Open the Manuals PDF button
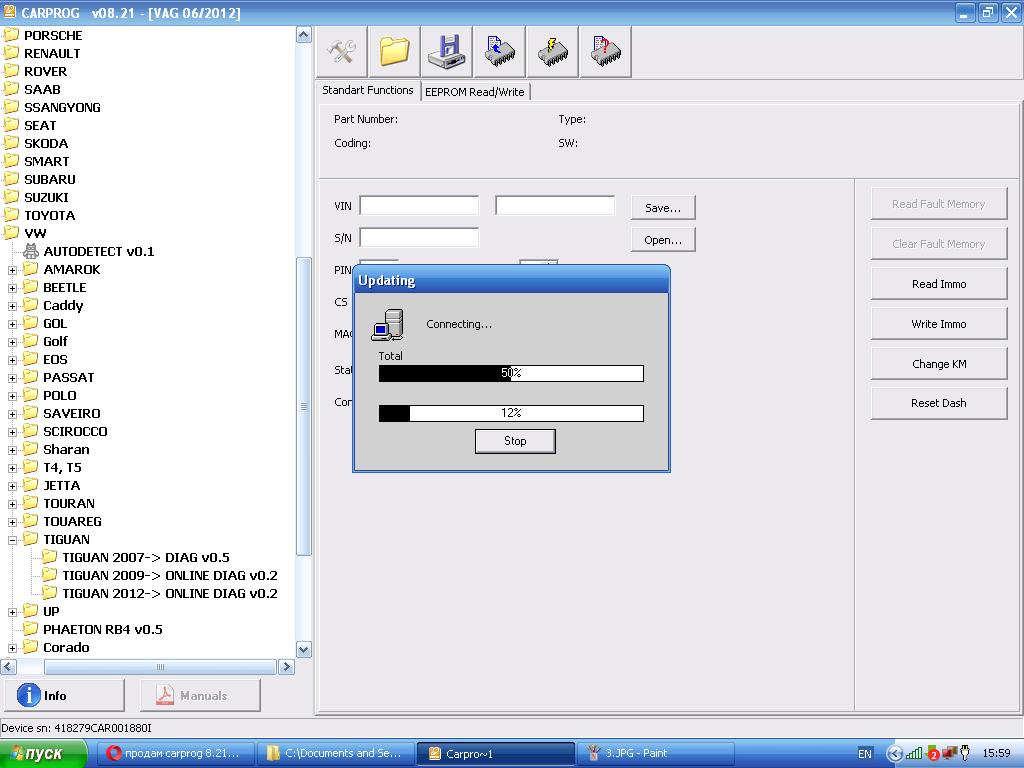The width and height of the screenshot is (1024, 768). pyautogui.click(x=200, y=695)
